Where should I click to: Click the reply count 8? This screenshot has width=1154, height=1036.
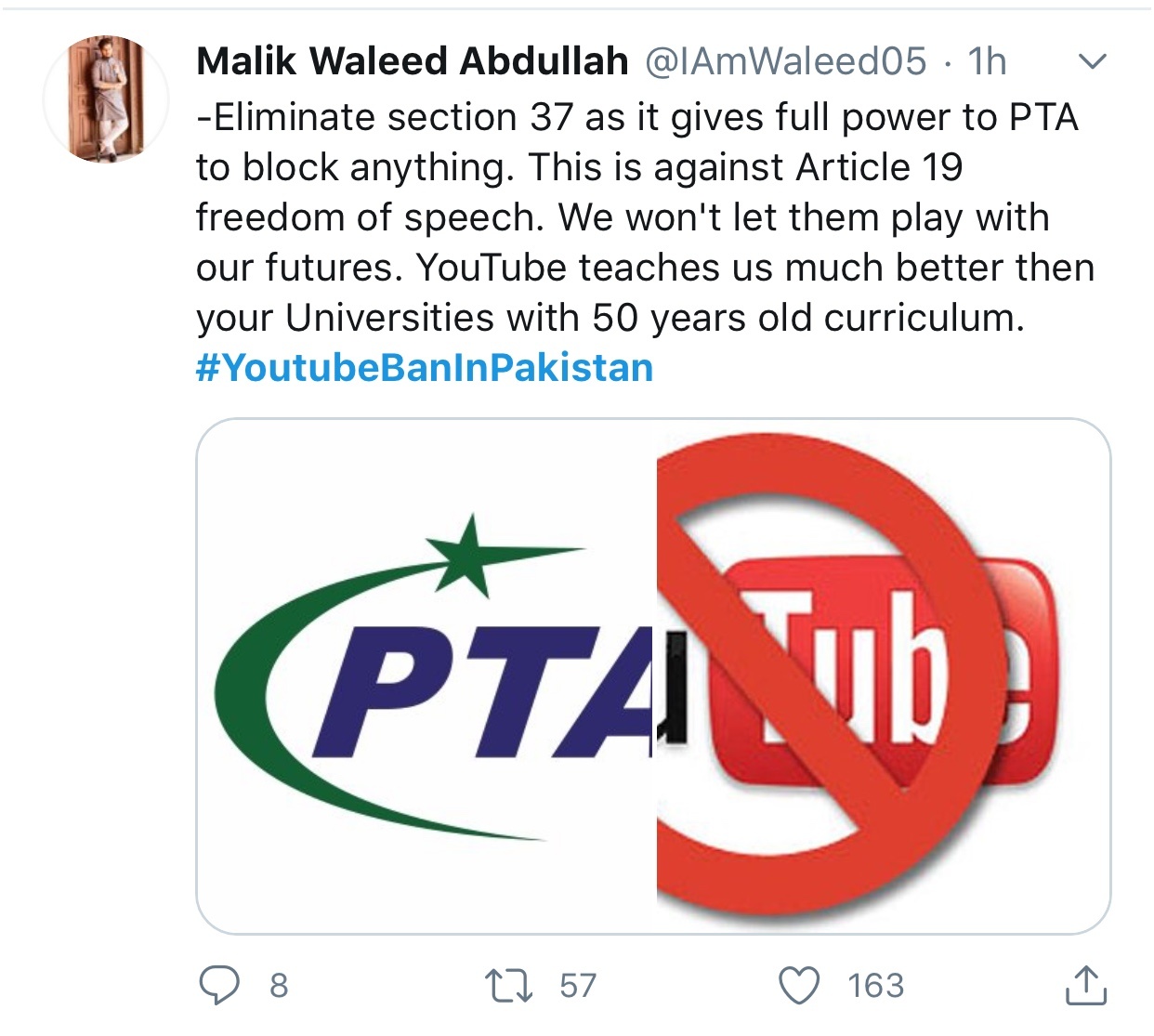click(279, 986)
